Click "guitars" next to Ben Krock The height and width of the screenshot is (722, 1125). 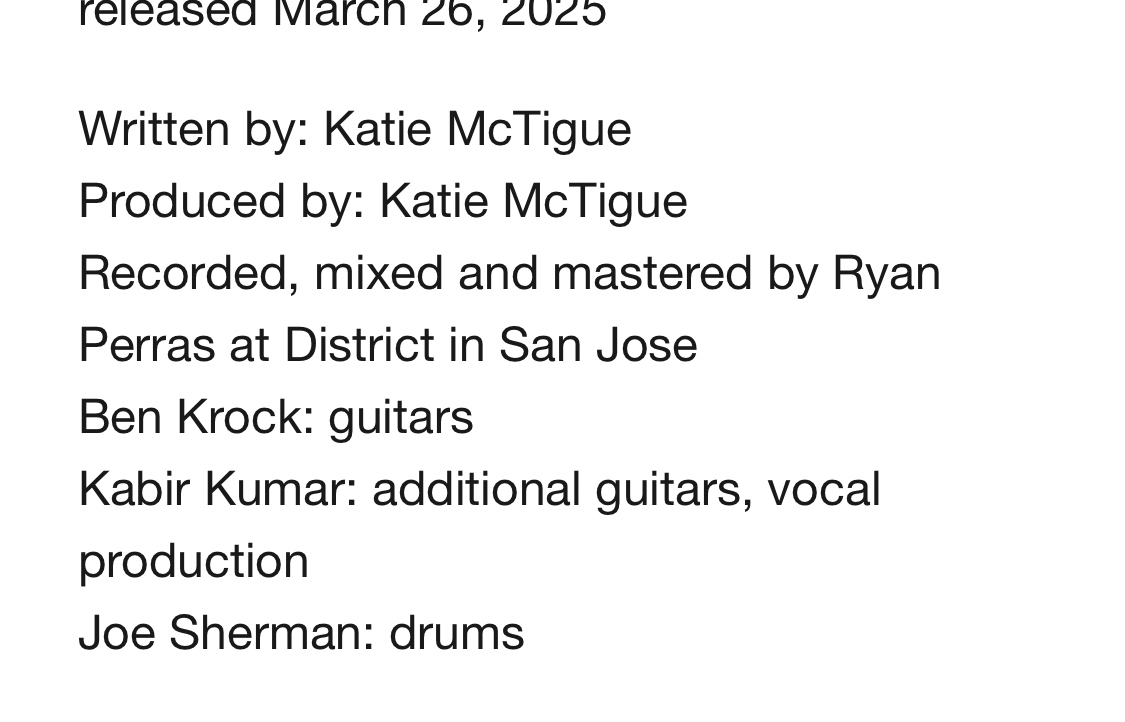(x=400, y=417)
